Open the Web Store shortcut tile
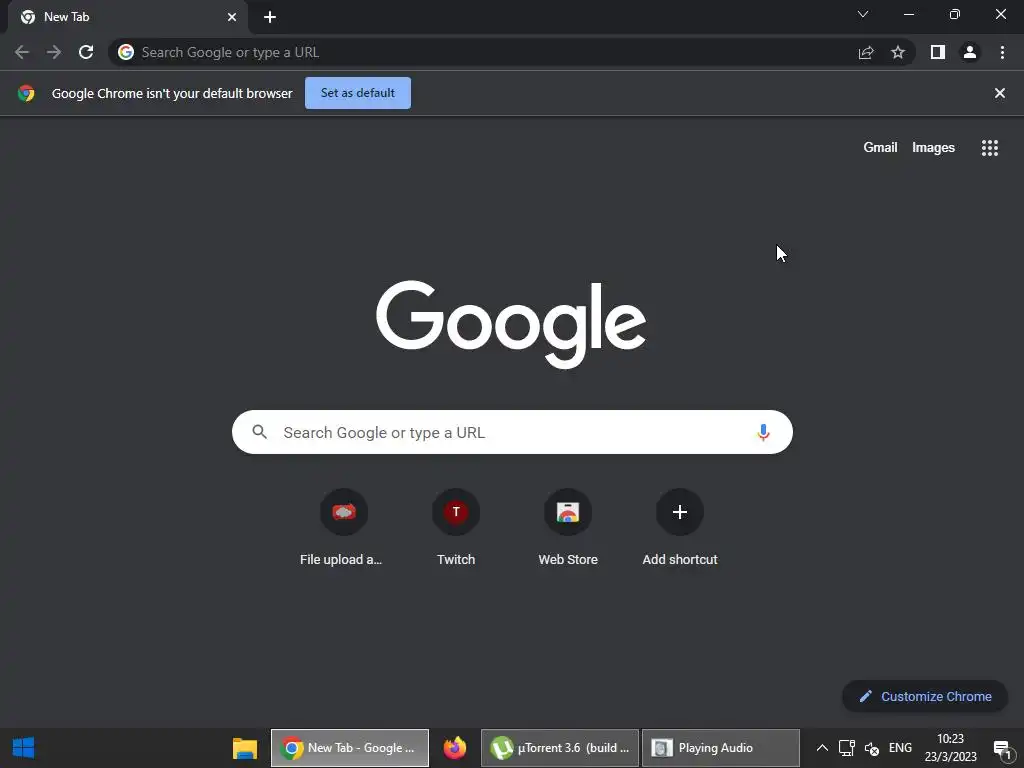The image size is (1024, 768). click(x=568, y=512)
